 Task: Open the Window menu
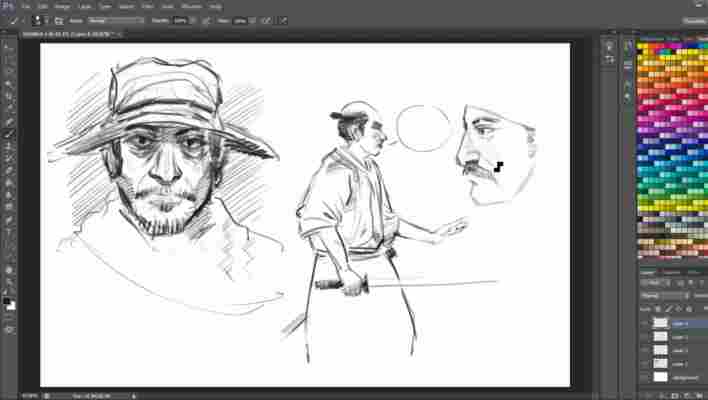(191, 6)
